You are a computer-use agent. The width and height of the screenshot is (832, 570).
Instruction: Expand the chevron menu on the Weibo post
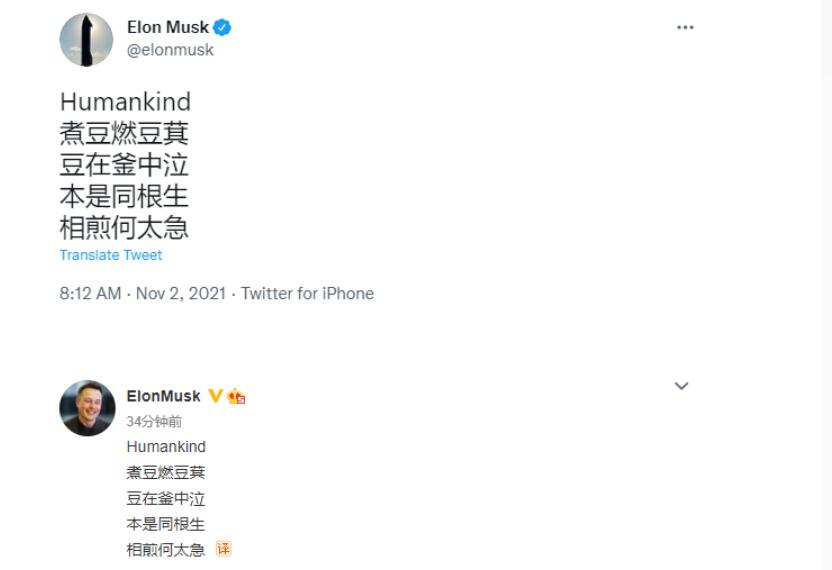(682, 386)
